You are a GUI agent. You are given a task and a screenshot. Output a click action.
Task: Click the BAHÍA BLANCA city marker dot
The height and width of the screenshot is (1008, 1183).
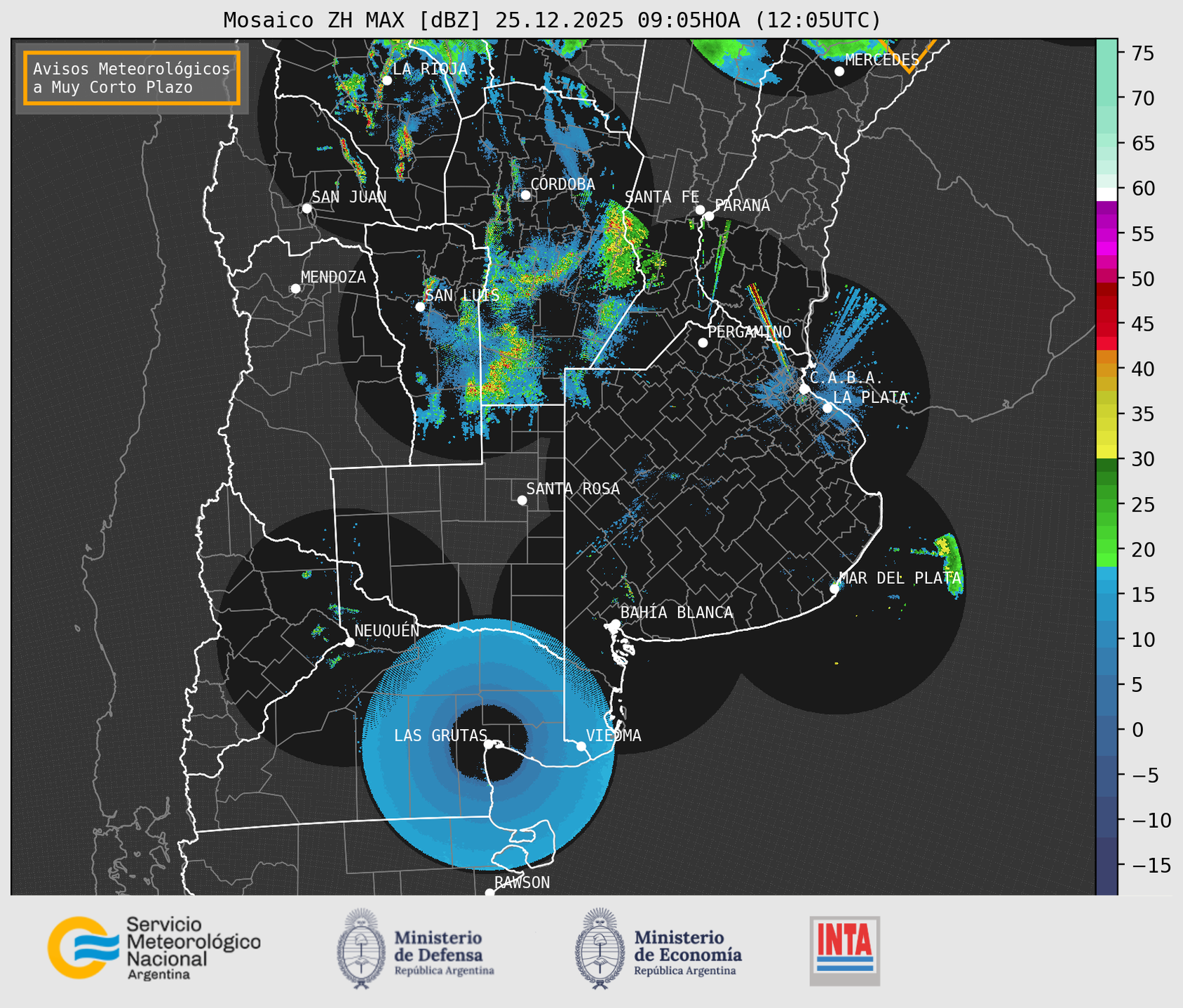(615, 624)
